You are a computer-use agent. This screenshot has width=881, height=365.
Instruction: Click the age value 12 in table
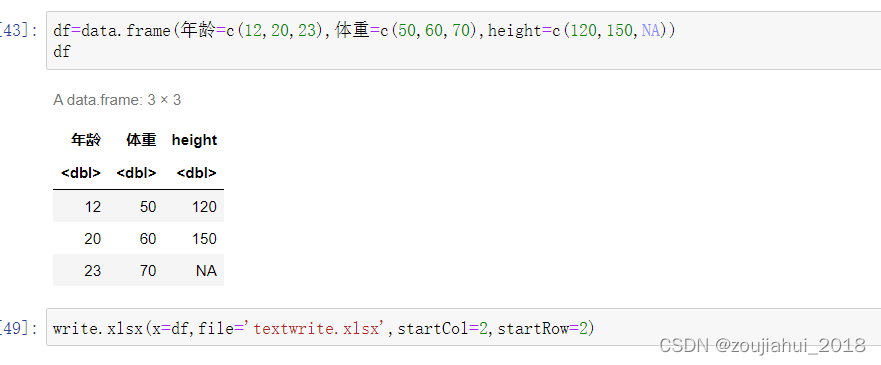tap(93, 207)
